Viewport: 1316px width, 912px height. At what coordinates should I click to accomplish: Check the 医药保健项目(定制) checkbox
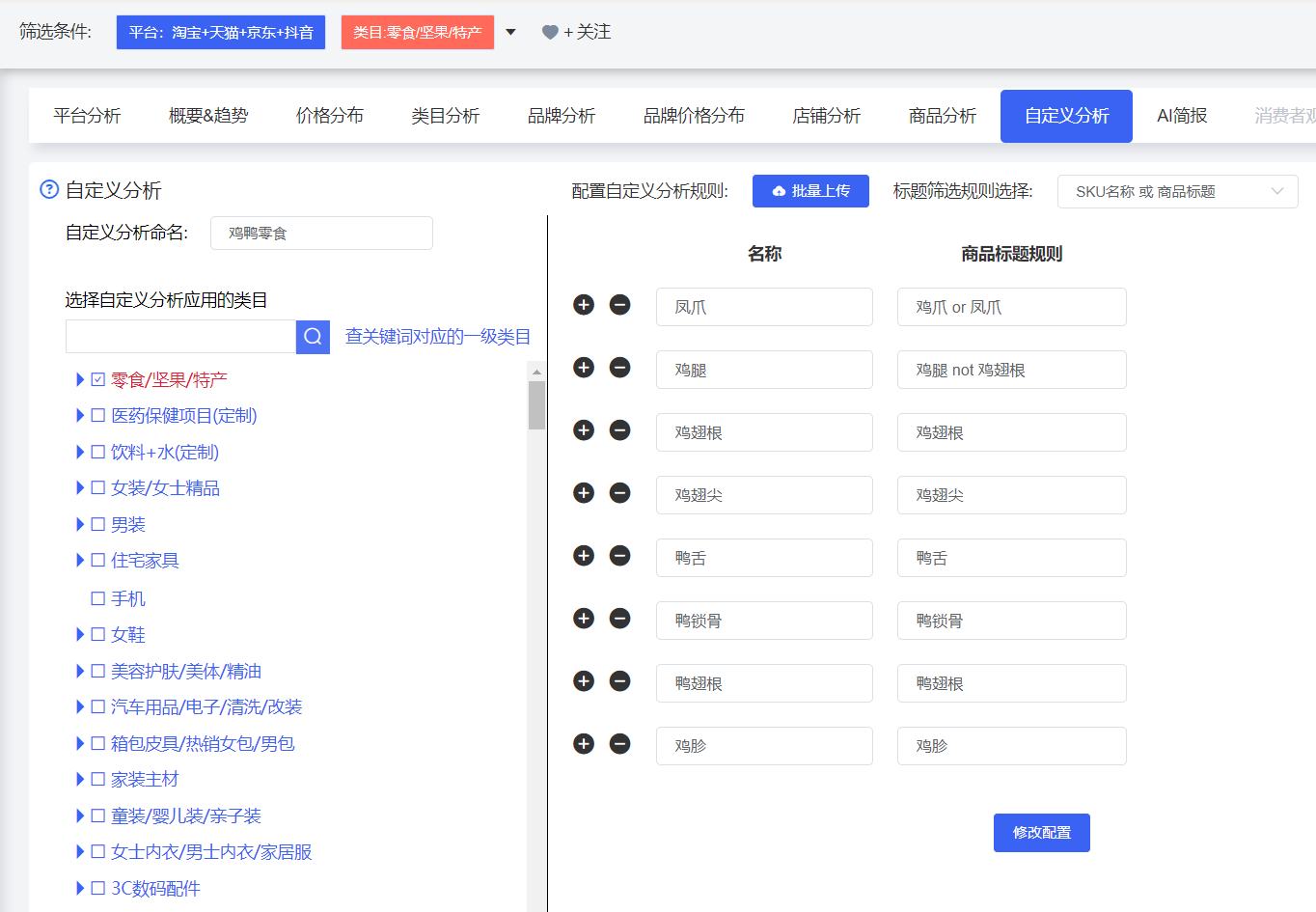[x=98, y=416]
